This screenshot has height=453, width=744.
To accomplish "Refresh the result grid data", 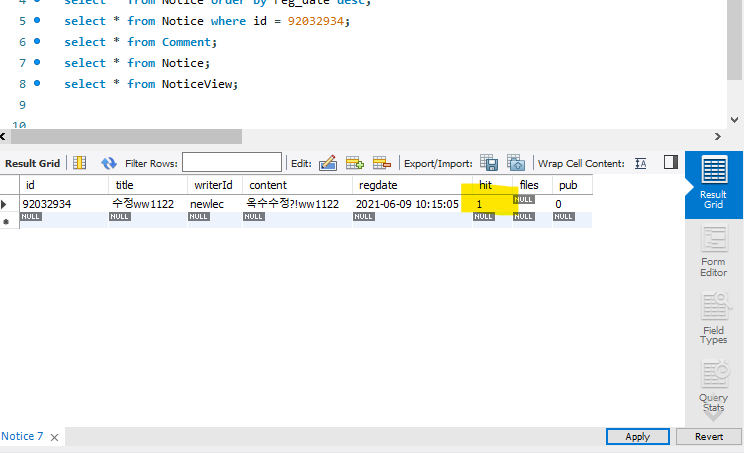I will coord(109,163).
